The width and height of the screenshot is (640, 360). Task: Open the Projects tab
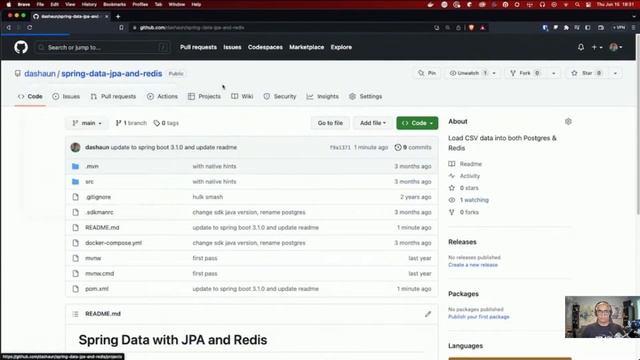pyautogui.click(x=204, y=96)
